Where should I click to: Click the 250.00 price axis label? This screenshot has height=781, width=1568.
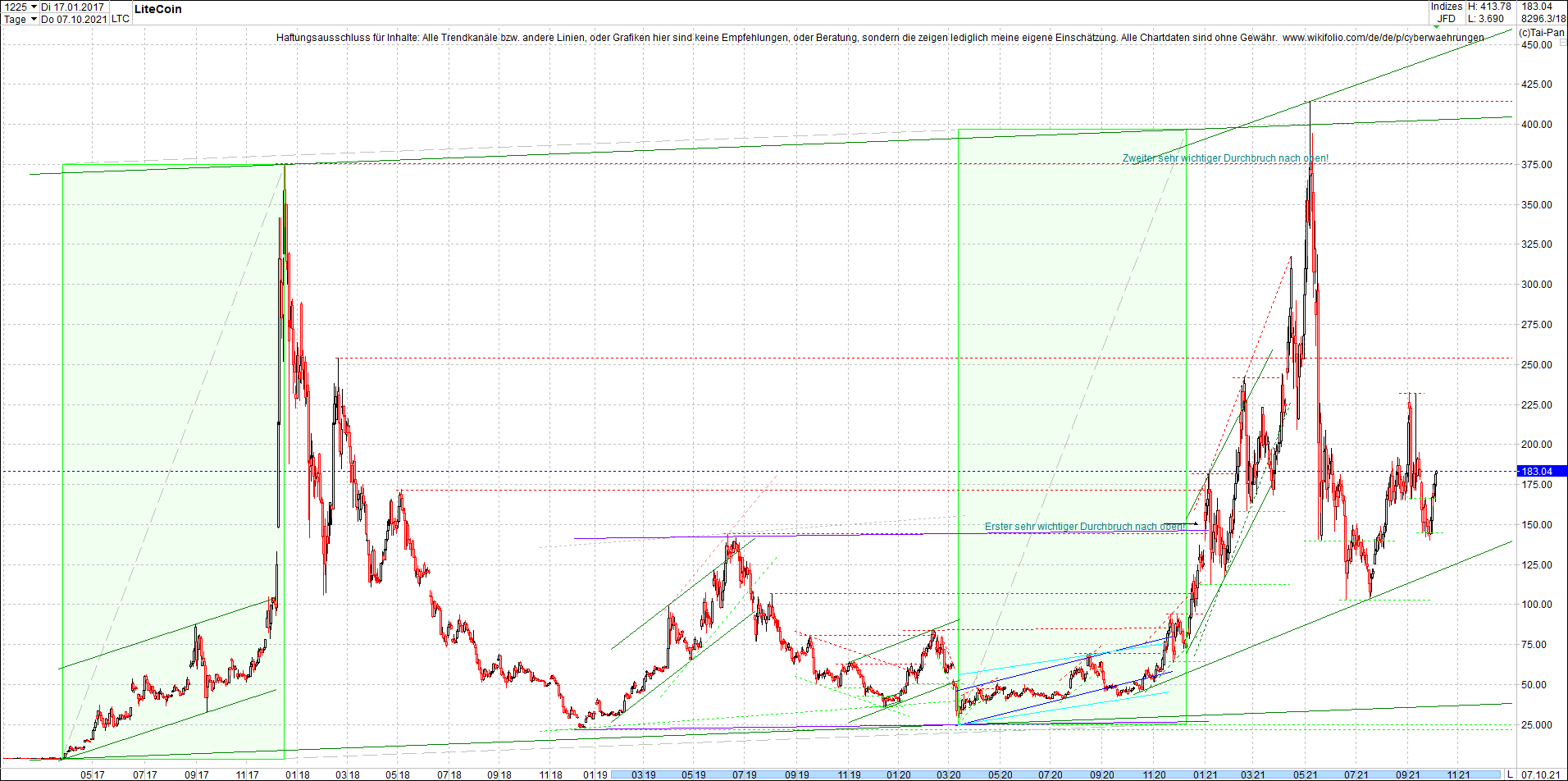(x=1537, y=365)
